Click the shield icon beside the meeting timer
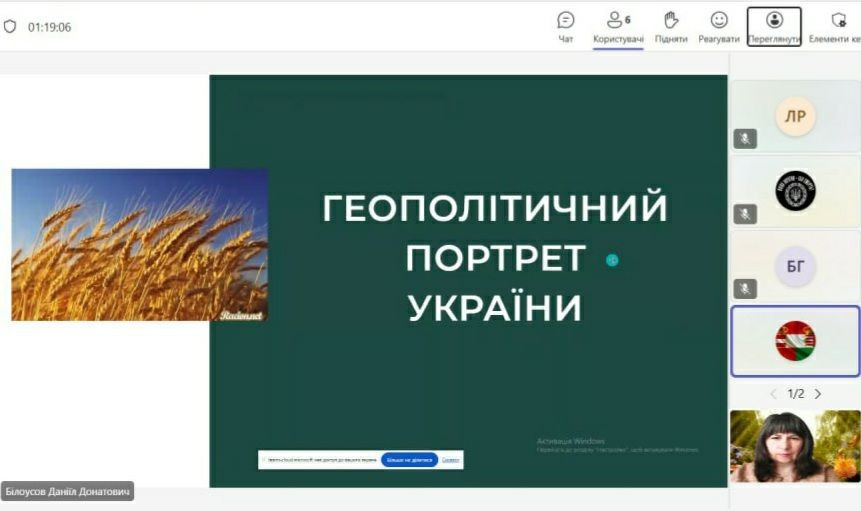 [10, 27]
